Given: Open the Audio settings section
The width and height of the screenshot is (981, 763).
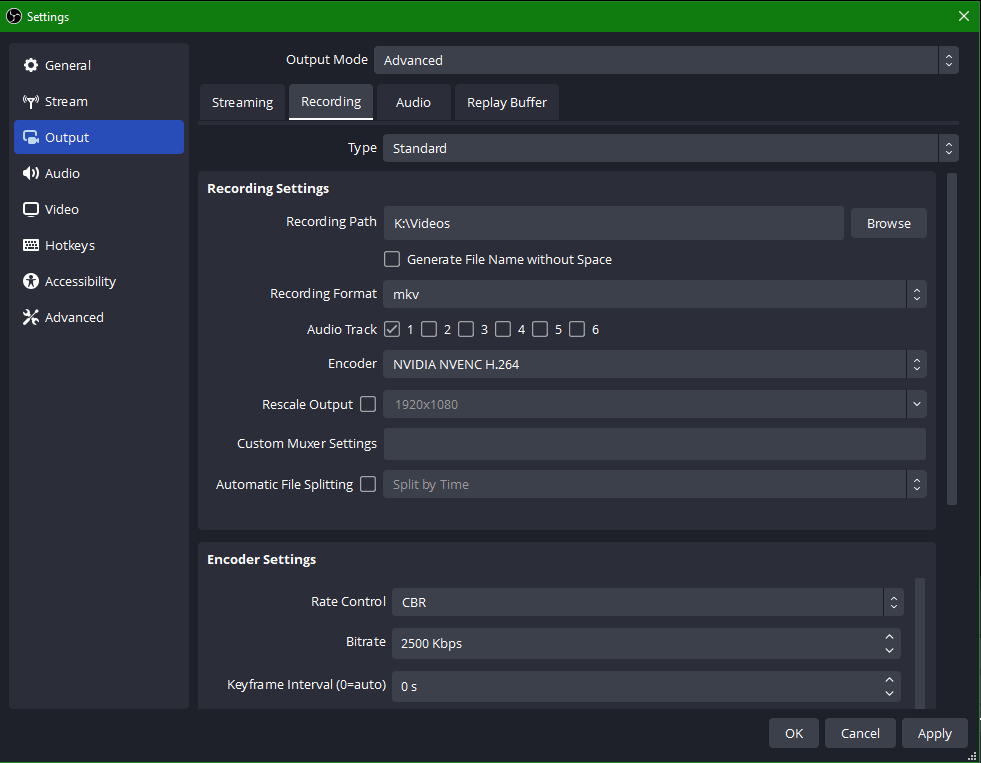Looking at the screenshot, I should click(62, 173).
